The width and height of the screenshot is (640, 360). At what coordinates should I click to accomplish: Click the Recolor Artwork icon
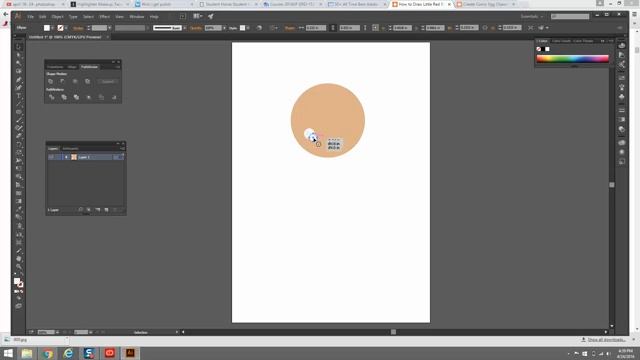[x=259, y=28]
